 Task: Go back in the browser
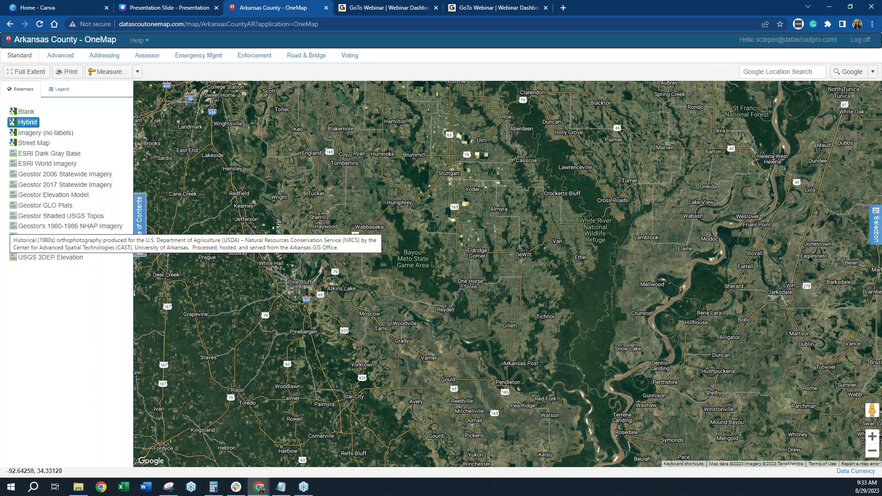tap(10, 24)
